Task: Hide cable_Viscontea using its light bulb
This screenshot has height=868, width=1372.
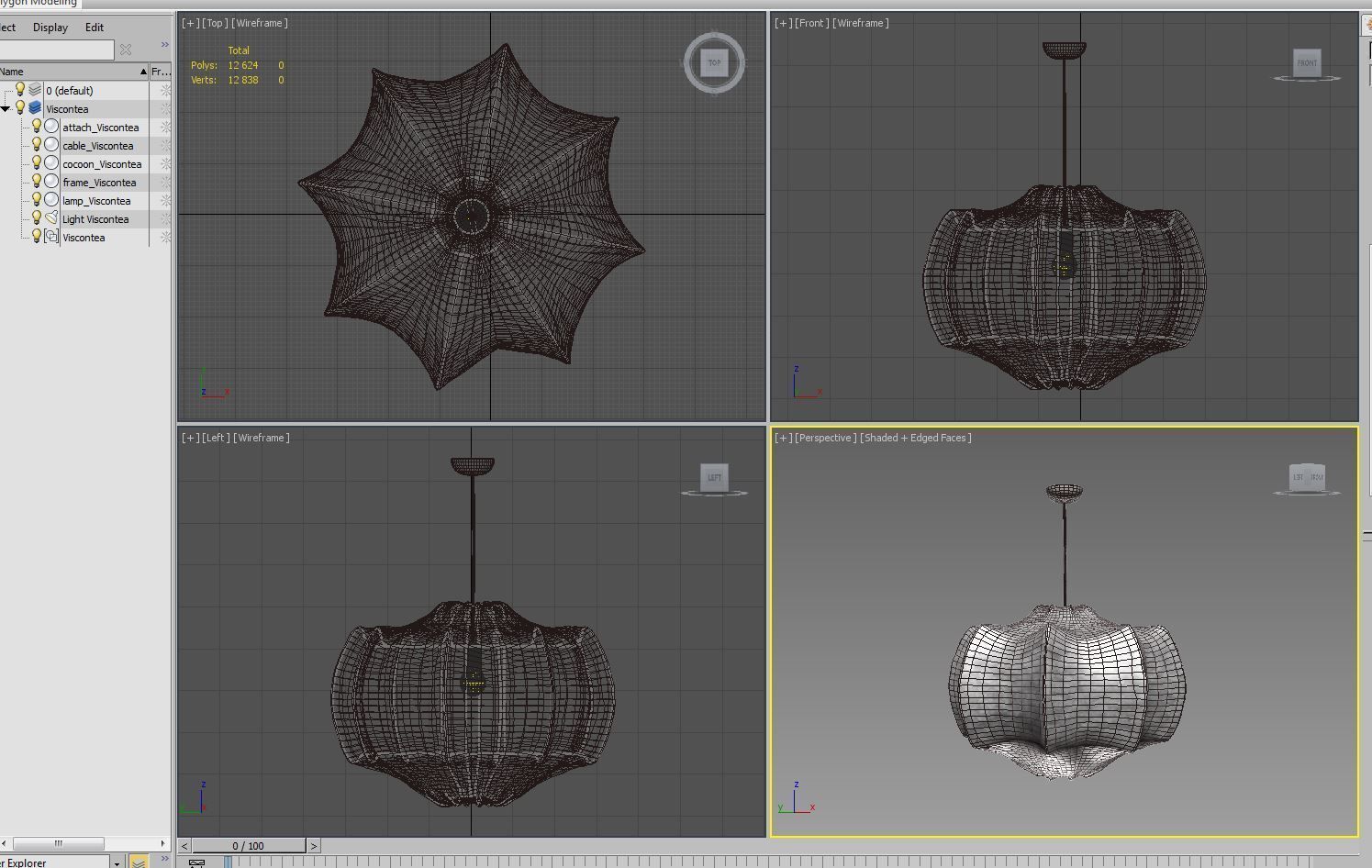Action: click(37, 145)
